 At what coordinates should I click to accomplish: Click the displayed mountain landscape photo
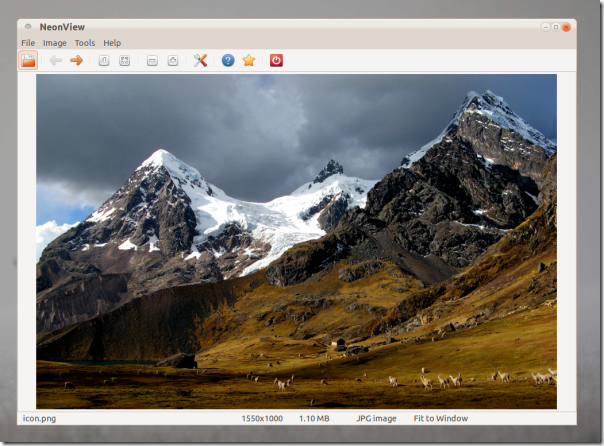point(296,241)
